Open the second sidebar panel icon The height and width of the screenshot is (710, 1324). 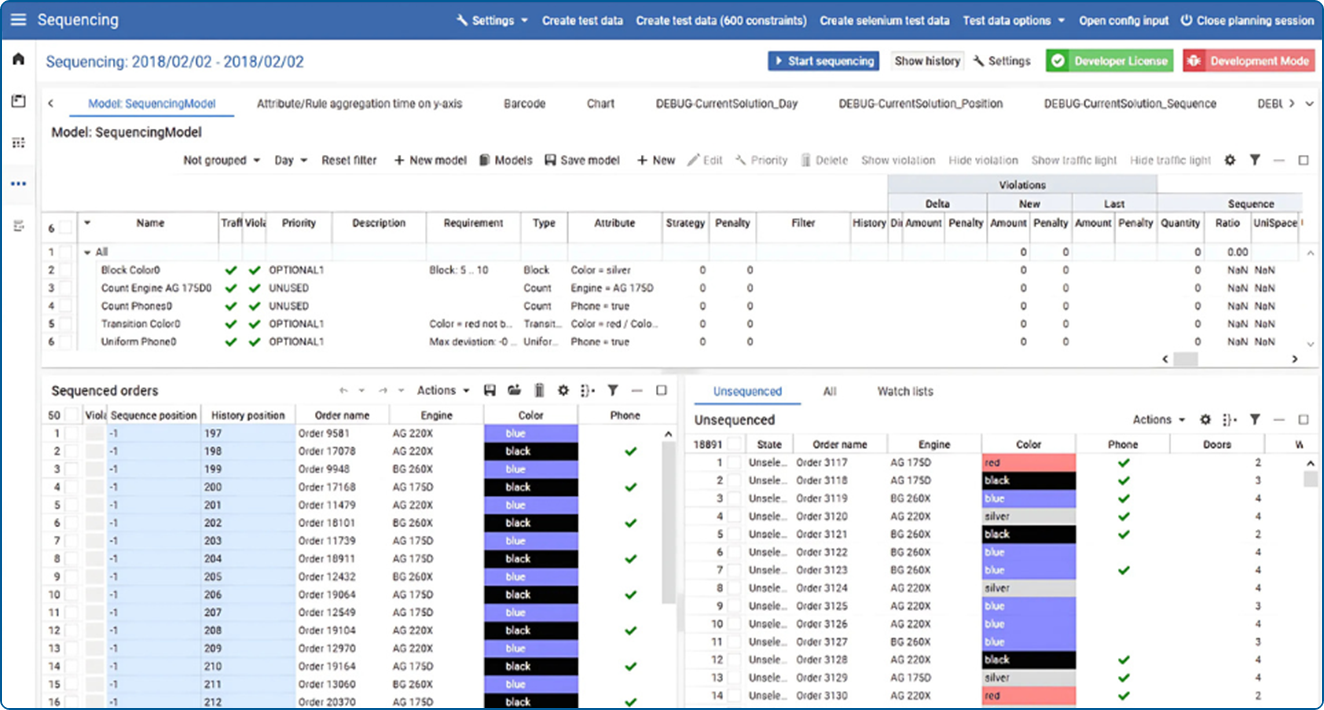[18, 101]
